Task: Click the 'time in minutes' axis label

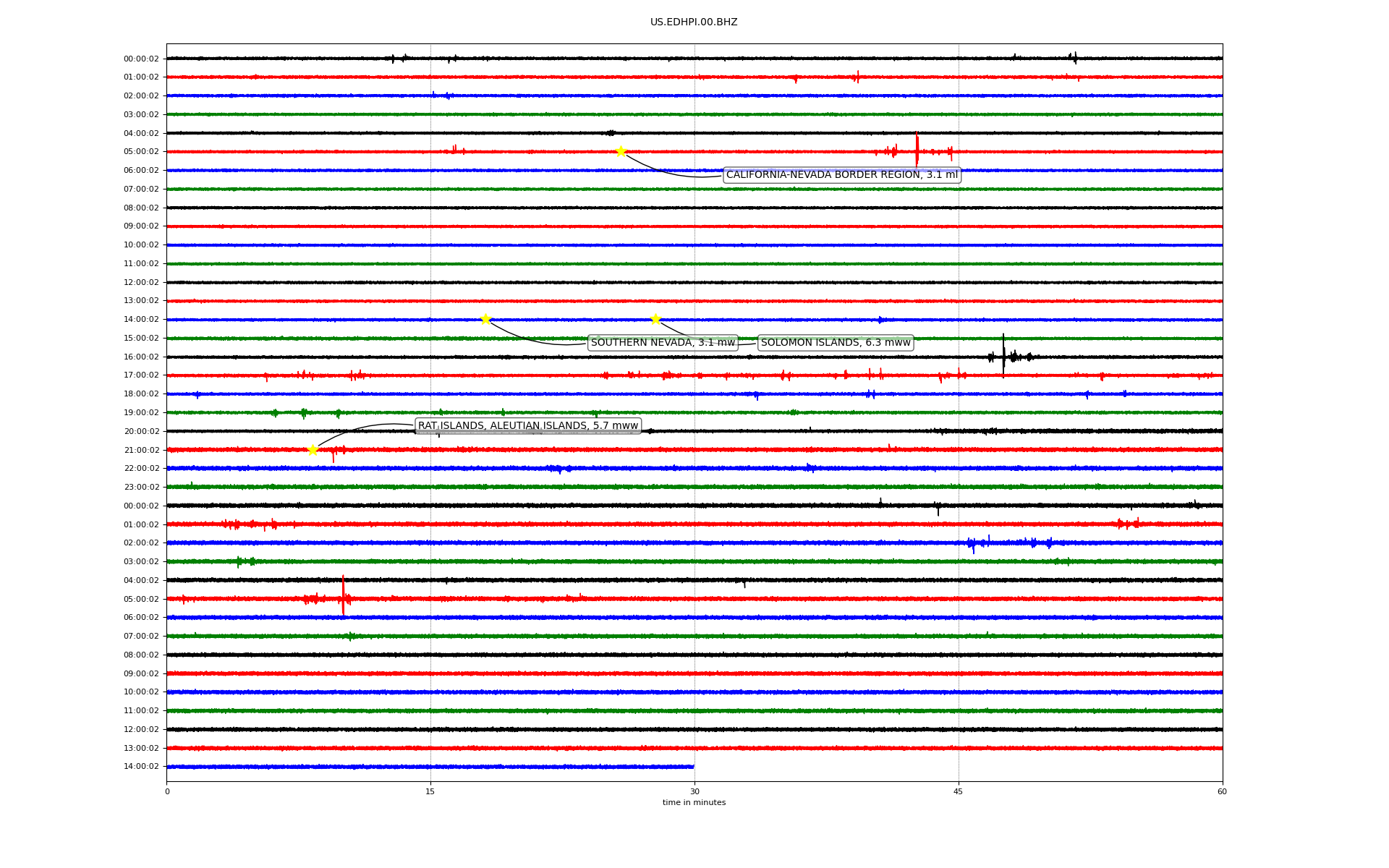Action: (x=694, y=803)
